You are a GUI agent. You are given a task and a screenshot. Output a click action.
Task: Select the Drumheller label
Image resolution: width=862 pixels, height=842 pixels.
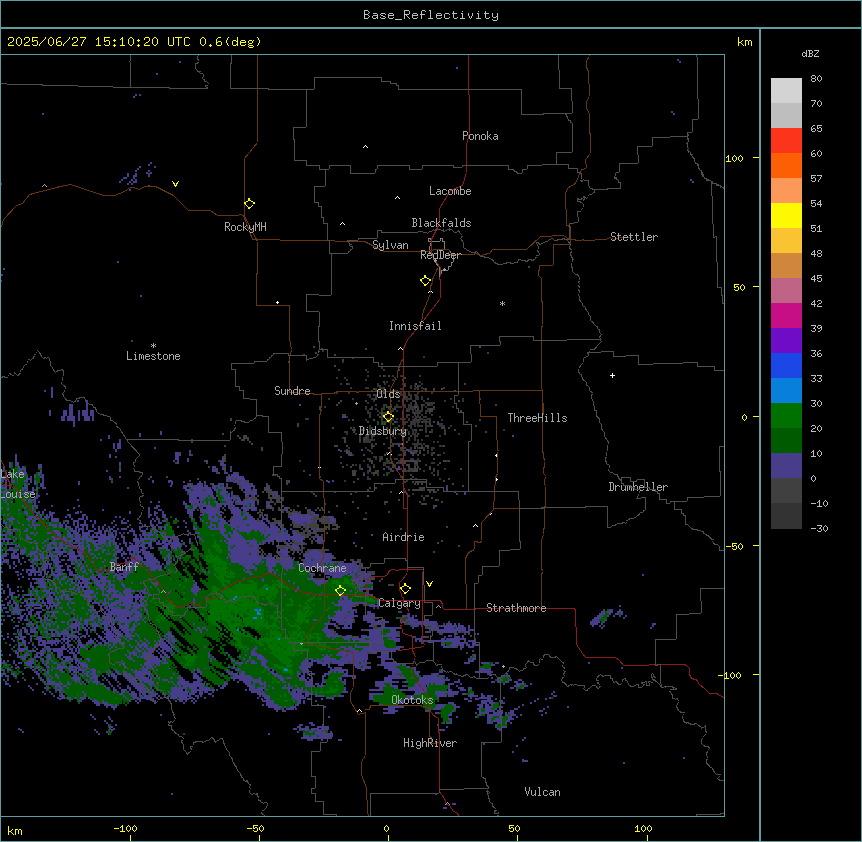(x=638, y=487)
